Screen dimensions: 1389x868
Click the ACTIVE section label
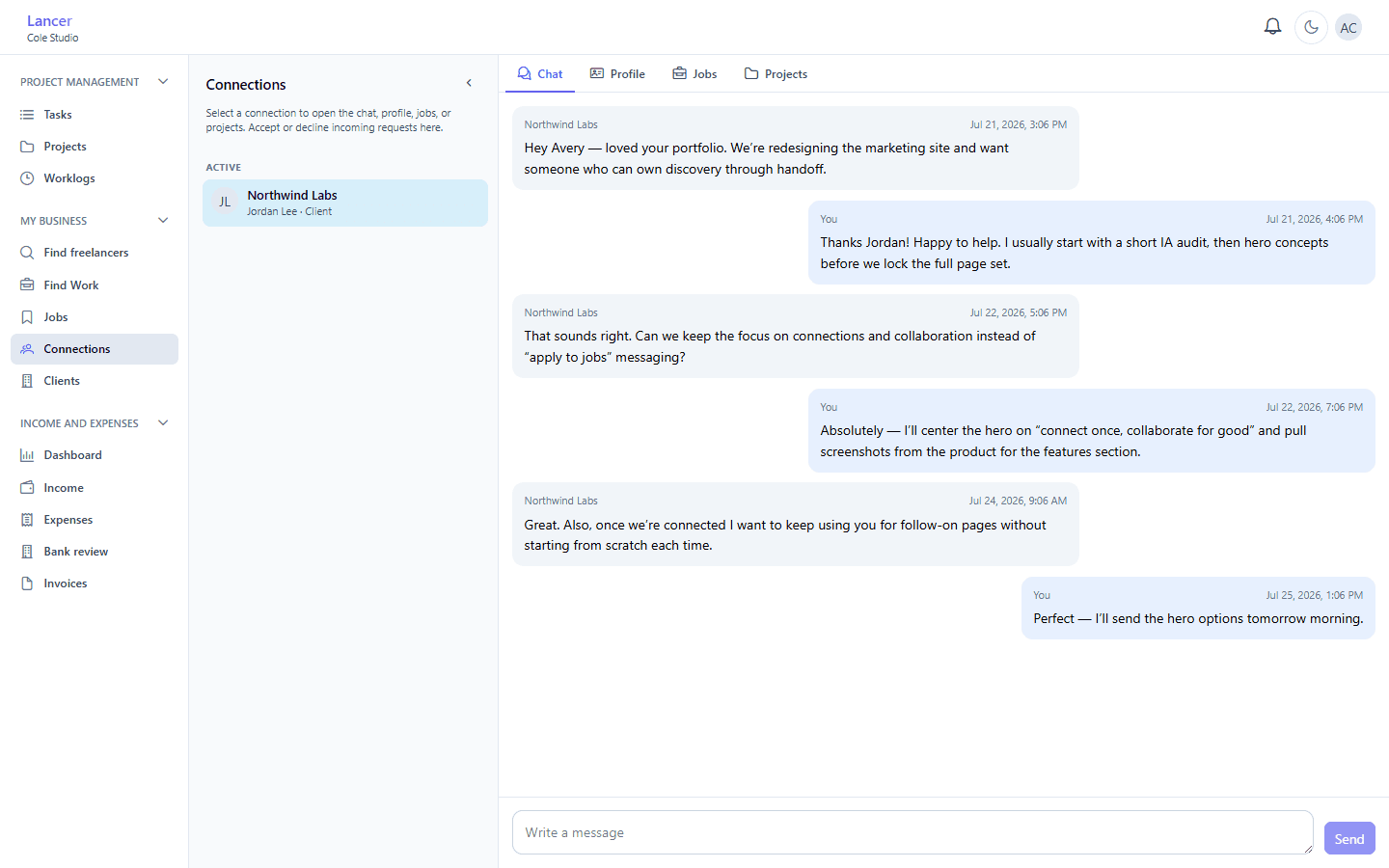tap(224, 168)
